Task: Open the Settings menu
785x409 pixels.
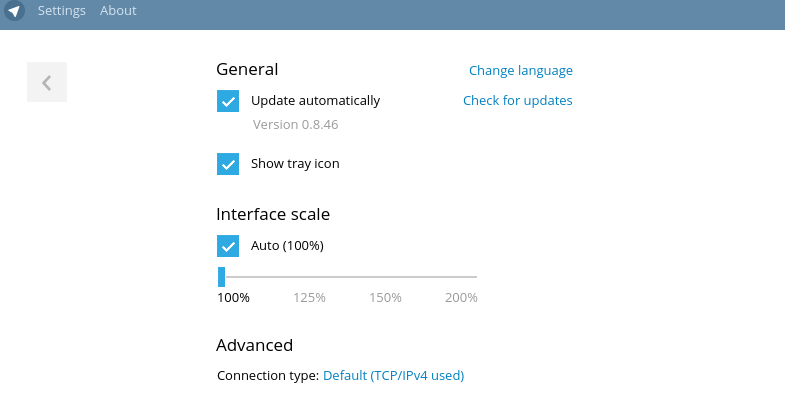Action: (61, 11)
